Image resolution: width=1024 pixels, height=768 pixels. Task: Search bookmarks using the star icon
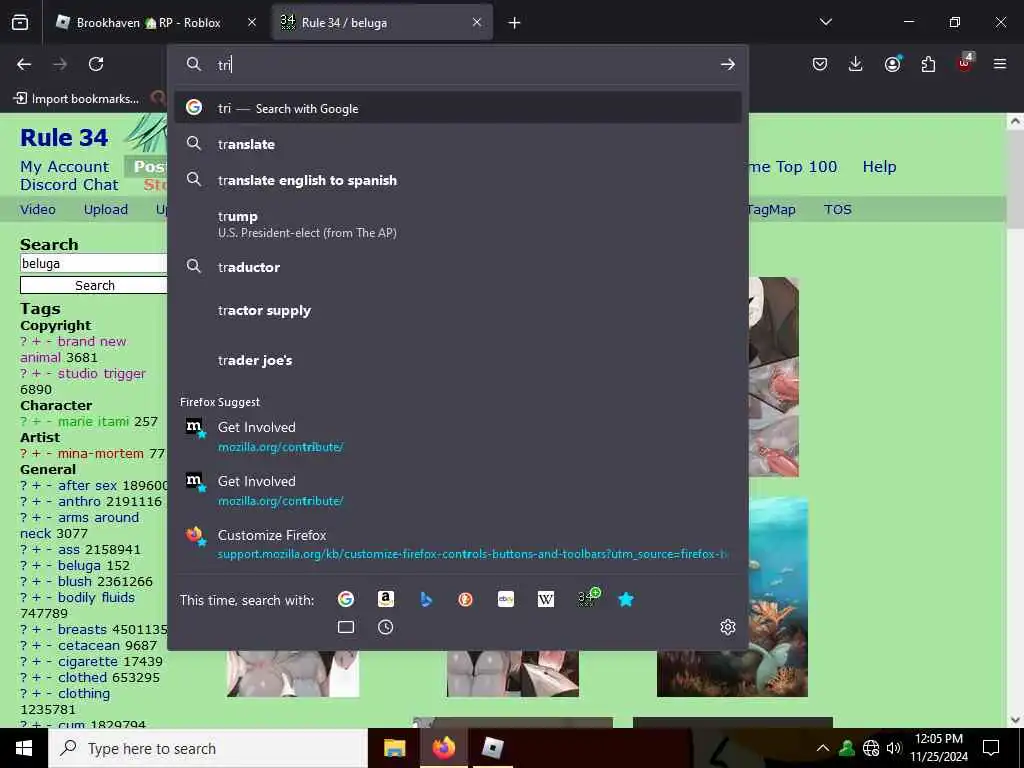click(626, 599)
